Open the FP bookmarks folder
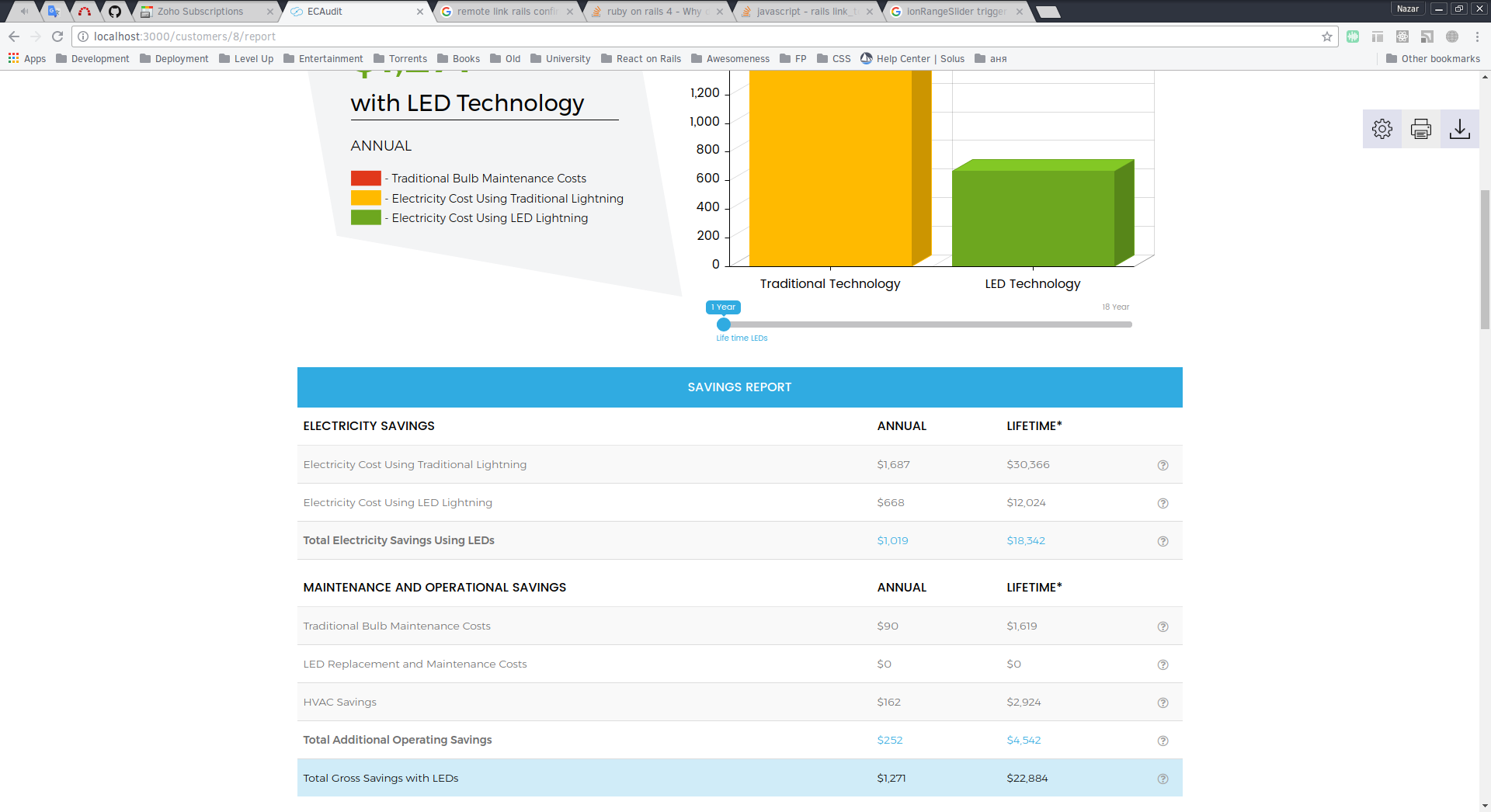 (793, 59)
